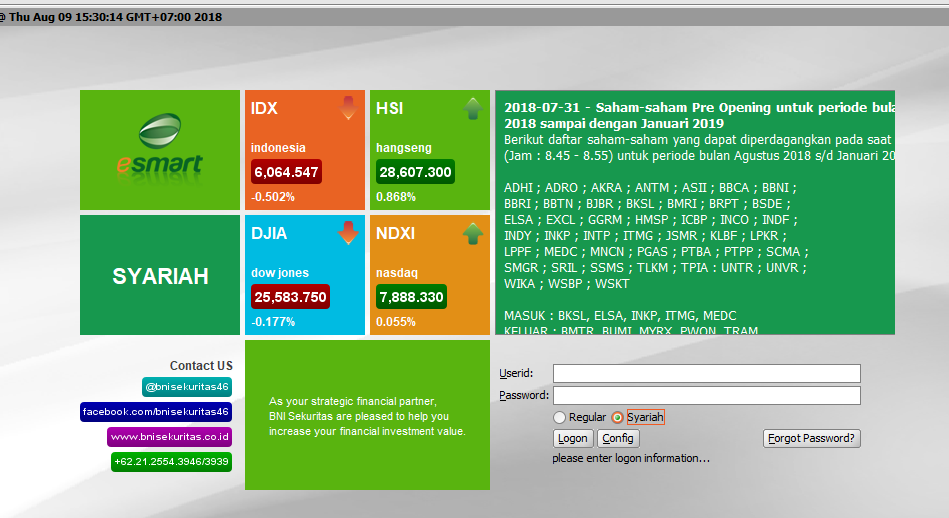The height and width of the screenshot is (518, 949).
Task: Click the NDXI green up arrow
Action: coord(473,234)
